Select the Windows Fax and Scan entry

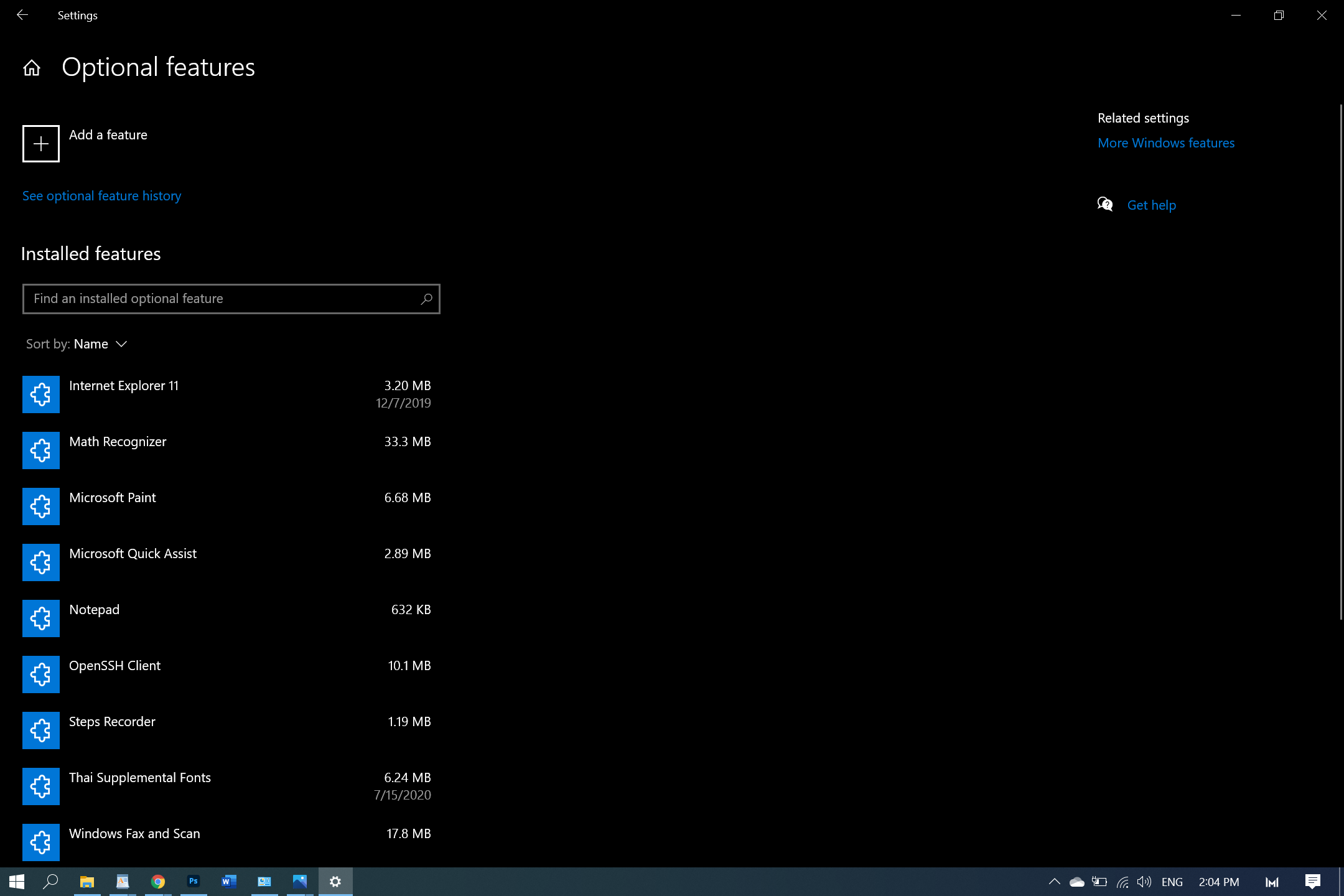(x=231, y=842)
